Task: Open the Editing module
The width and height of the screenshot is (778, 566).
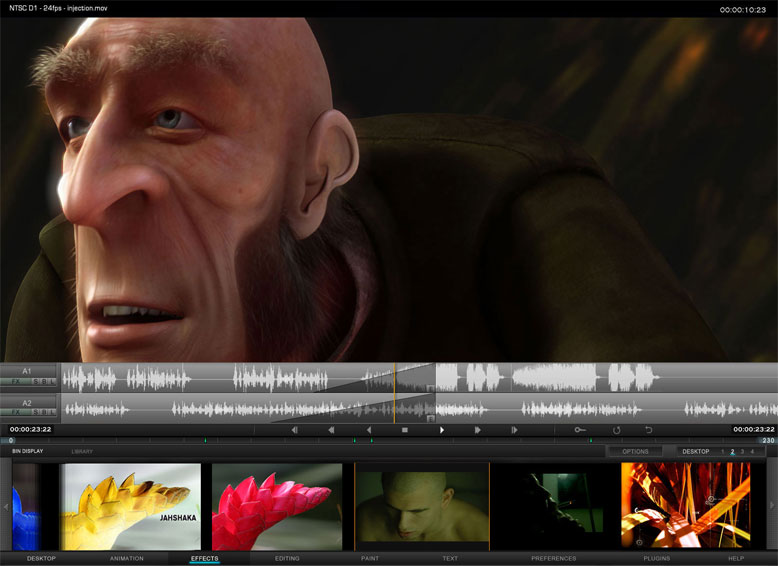Action: pyautogui.click(x=287, y=559)
